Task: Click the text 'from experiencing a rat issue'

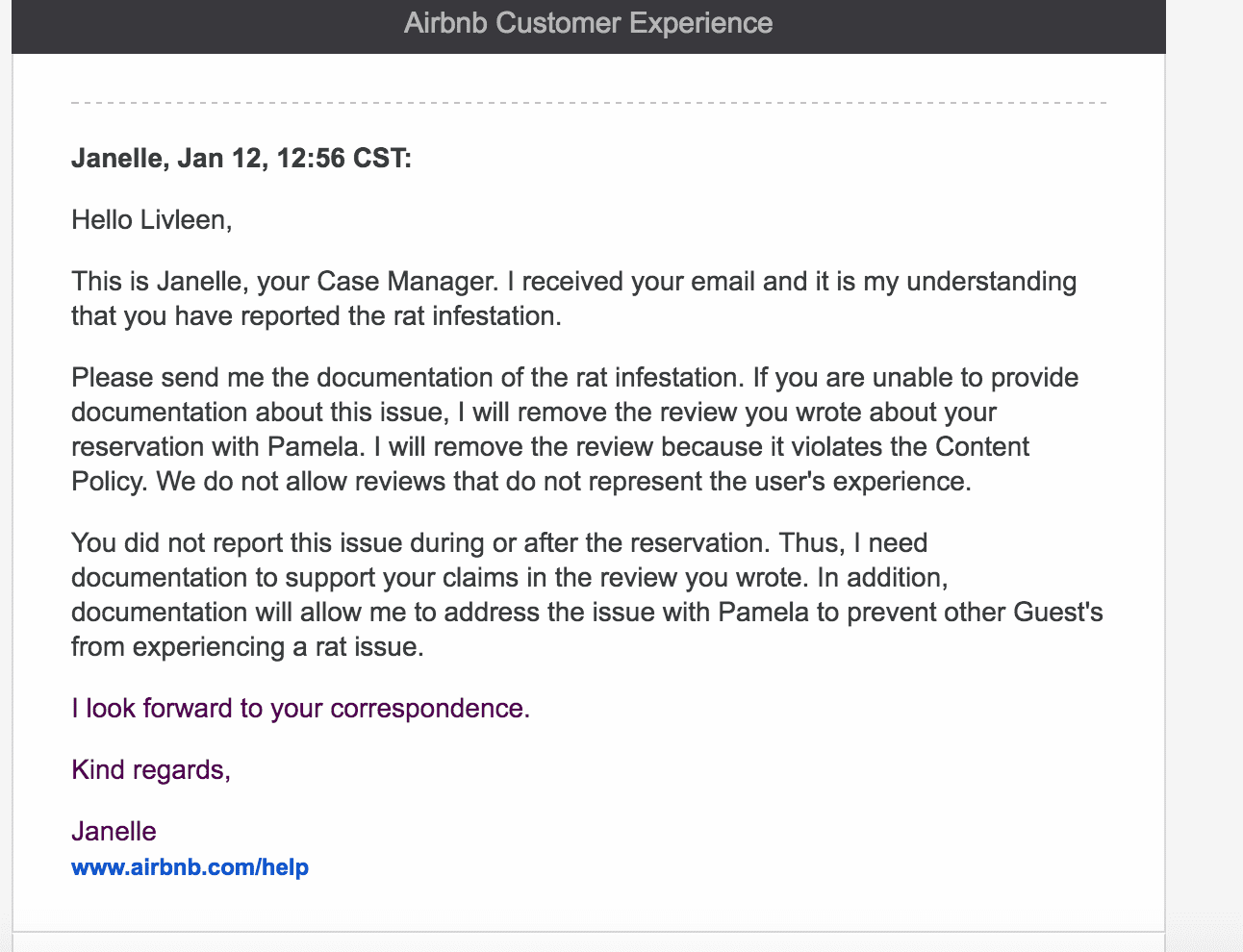Action: coord(247,647)
